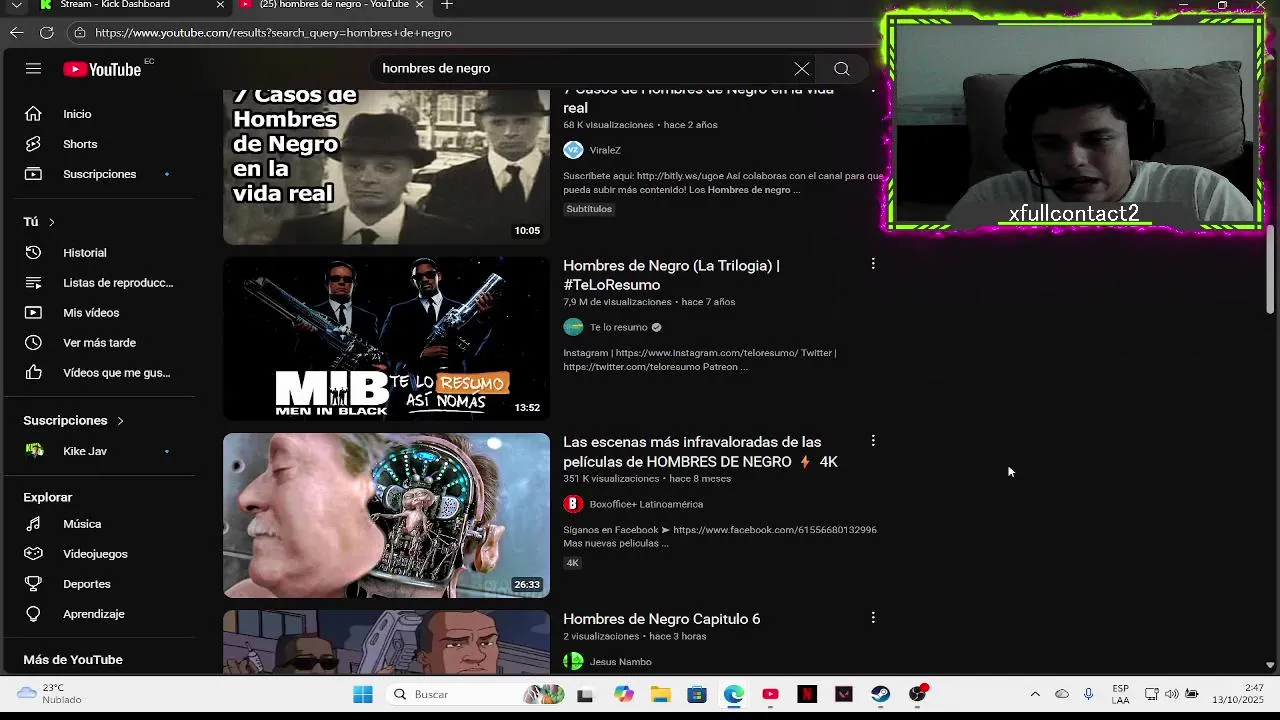
Task: Close the Stream - Kick Dashboard tab
Action: click(220, 5)
